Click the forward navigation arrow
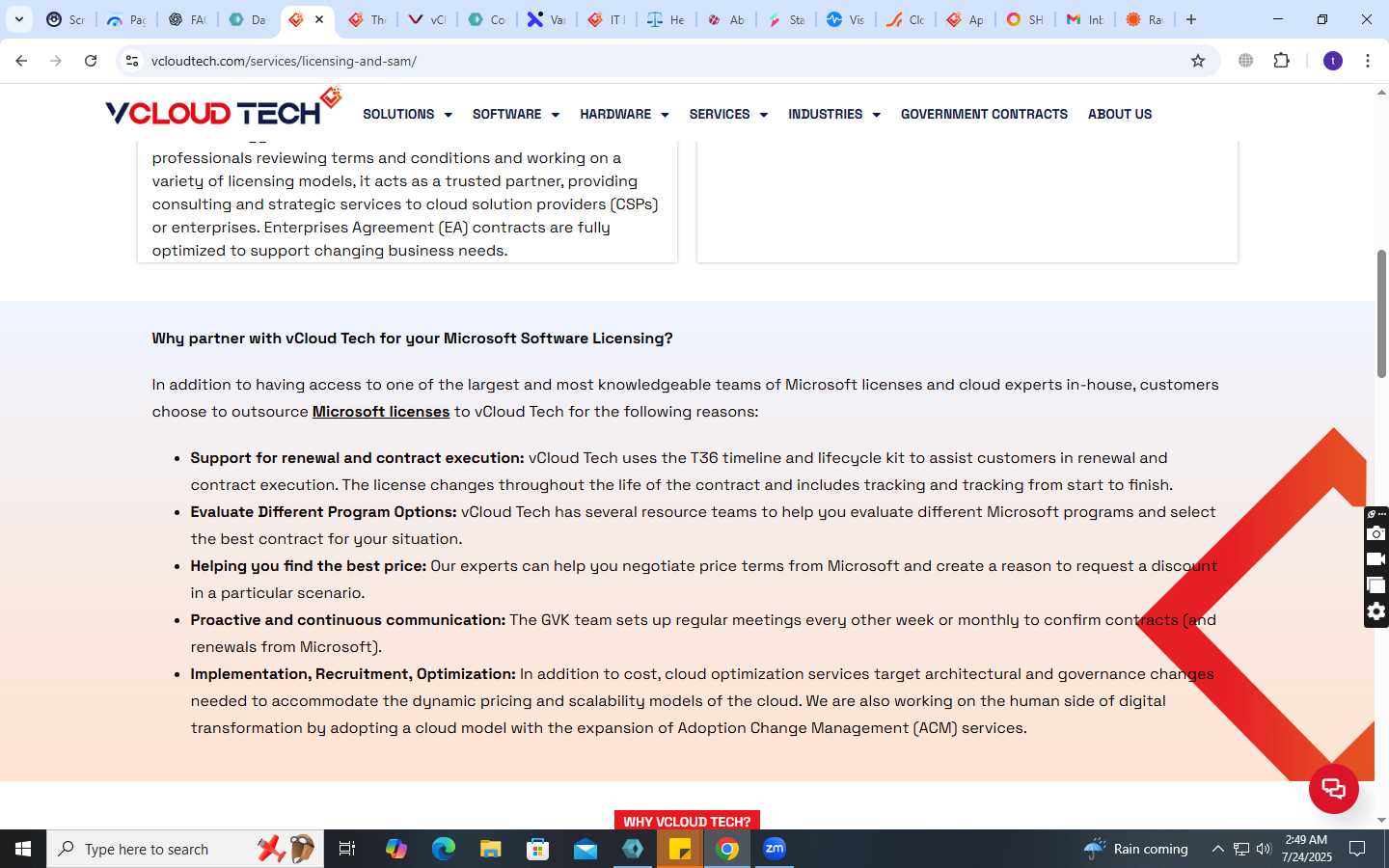Image resolution: width=1389 pixels, height=868 pixels. pyautogui.click(x=56, y=61)
